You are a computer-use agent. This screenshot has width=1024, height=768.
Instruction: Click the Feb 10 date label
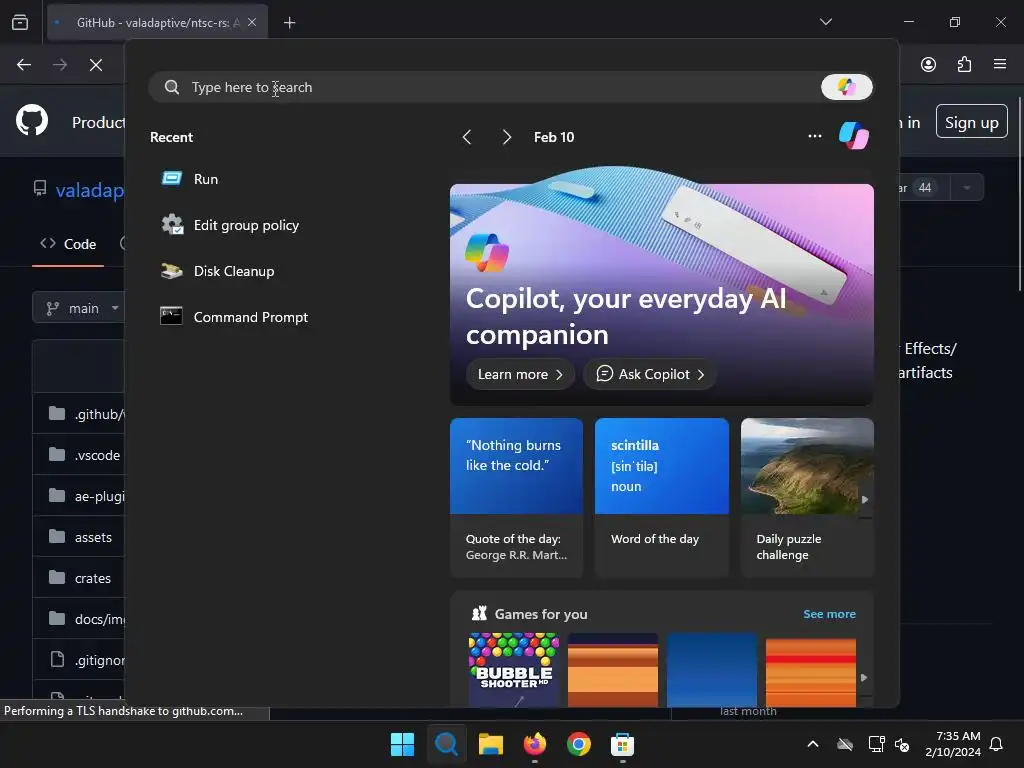click(x=554, y=137)
